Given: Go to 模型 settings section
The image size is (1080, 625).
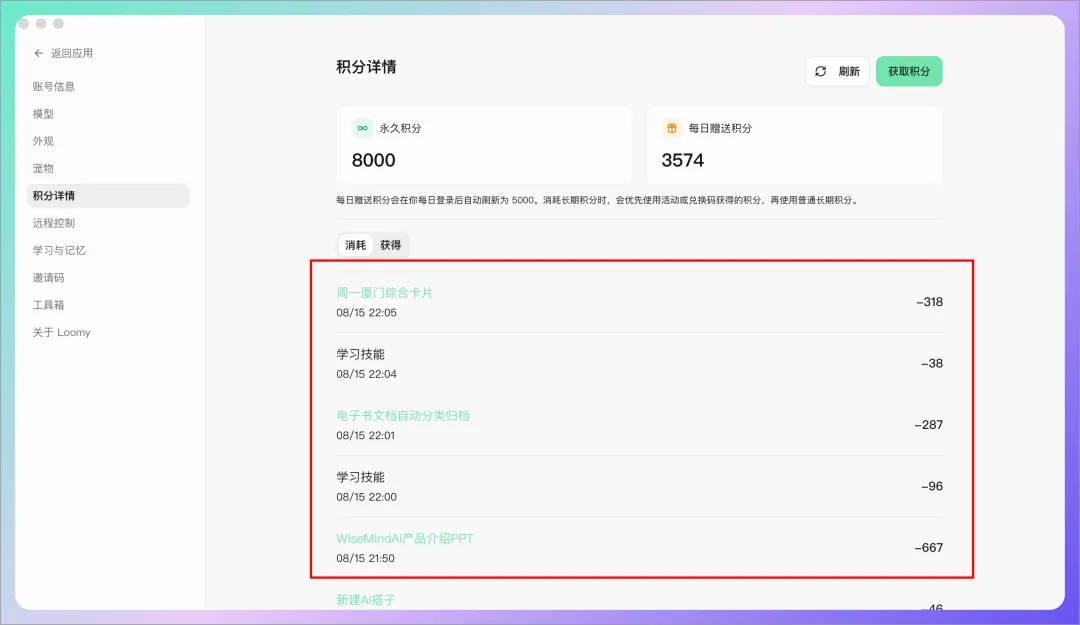Looking at the screenshot, I should coord(108,114).
